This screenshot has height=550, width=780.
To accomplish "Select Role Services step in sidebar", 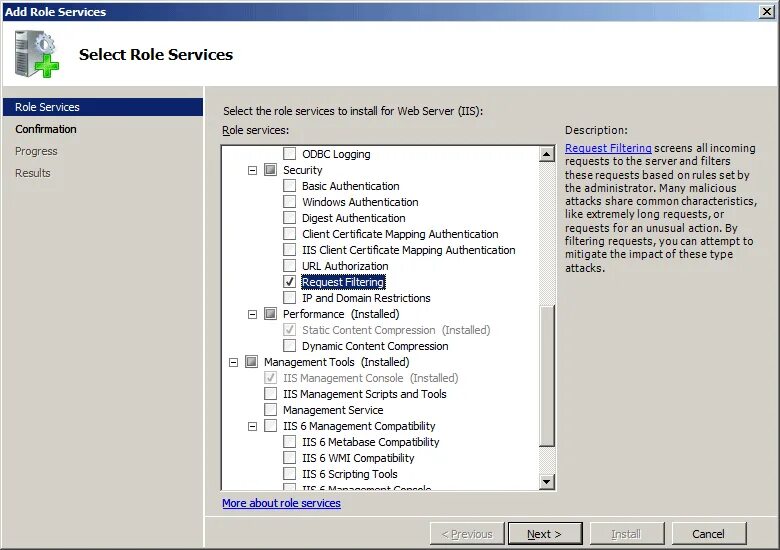I will pyautogui.click(x=103, y=107).
